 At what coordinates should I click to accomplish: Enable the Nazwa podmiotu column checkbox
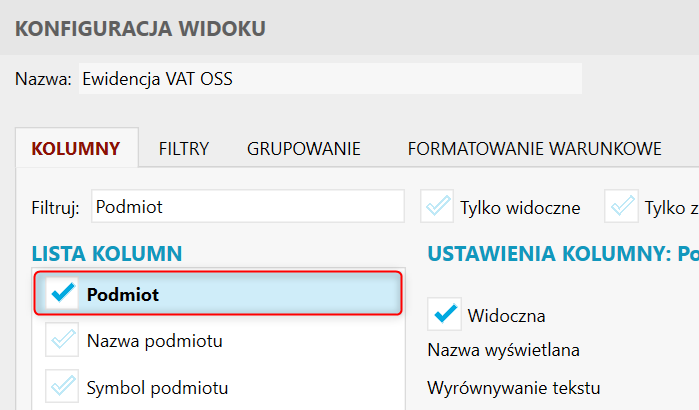(62, 341)
